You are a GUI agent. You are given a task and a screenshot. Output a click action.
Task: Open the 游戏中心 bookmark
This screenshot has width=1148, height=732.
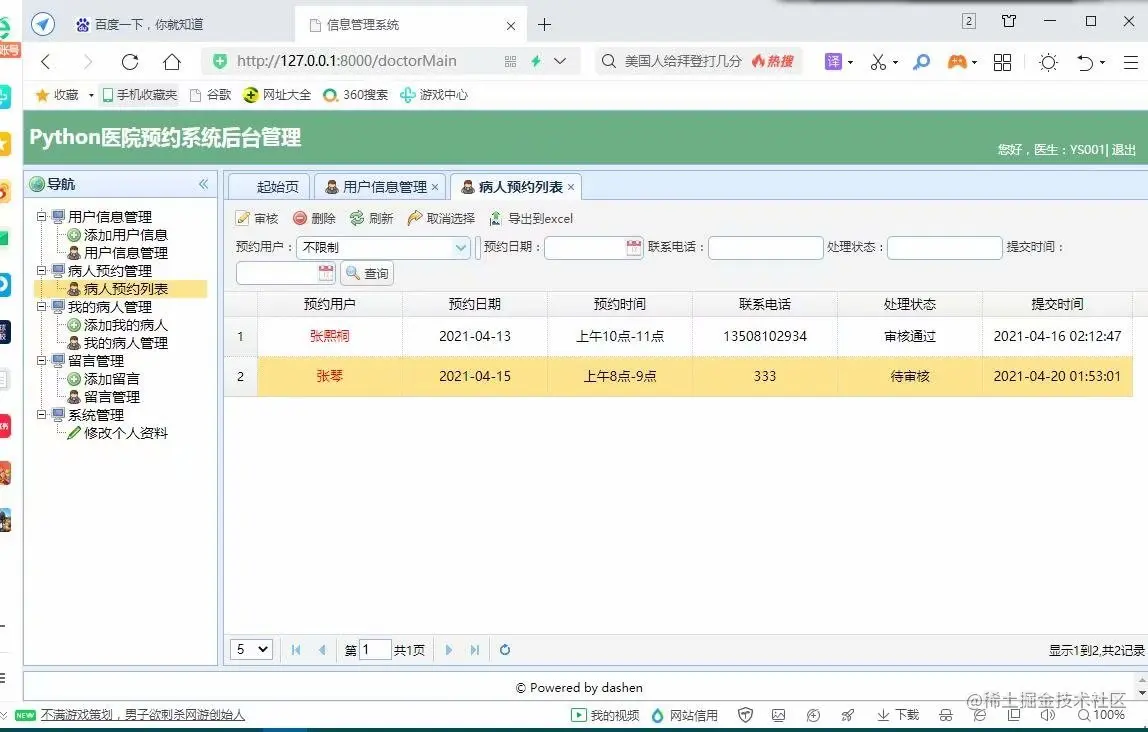tap(434, 95)
